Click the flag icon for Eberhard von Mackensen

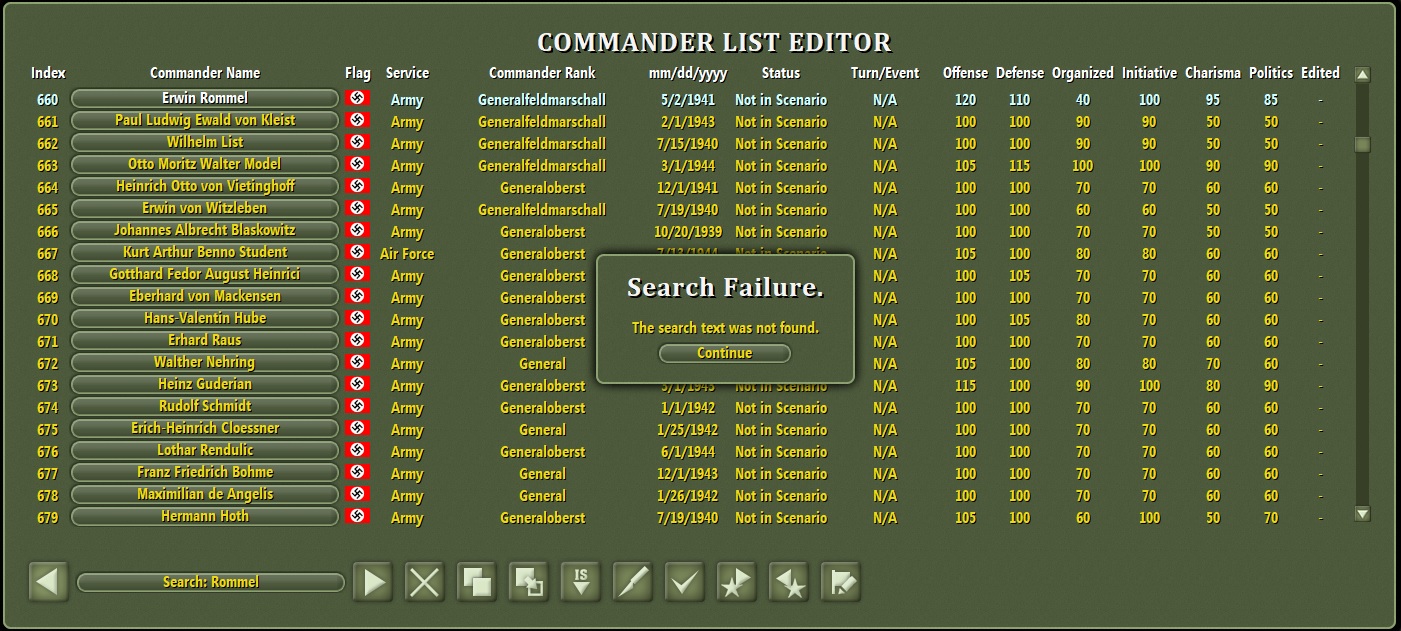click(358, 296)
